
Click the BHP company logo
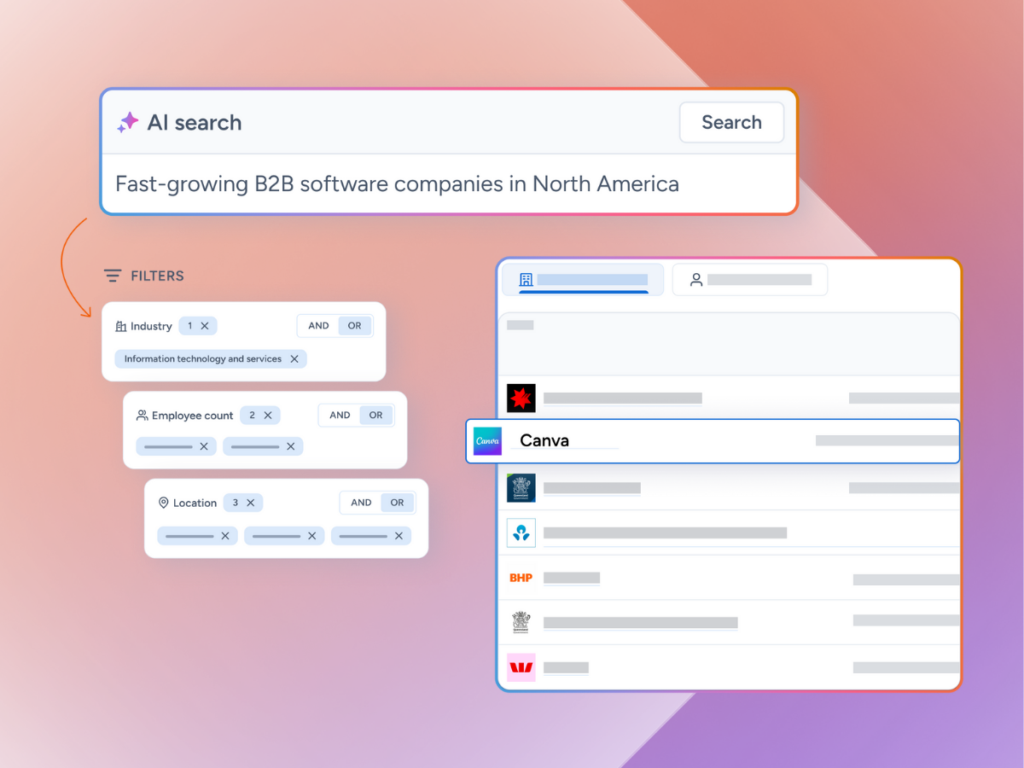coord(521,578)
